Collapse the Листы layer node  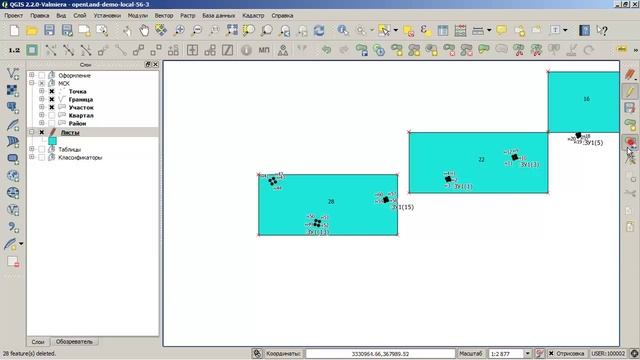[31, 132]
